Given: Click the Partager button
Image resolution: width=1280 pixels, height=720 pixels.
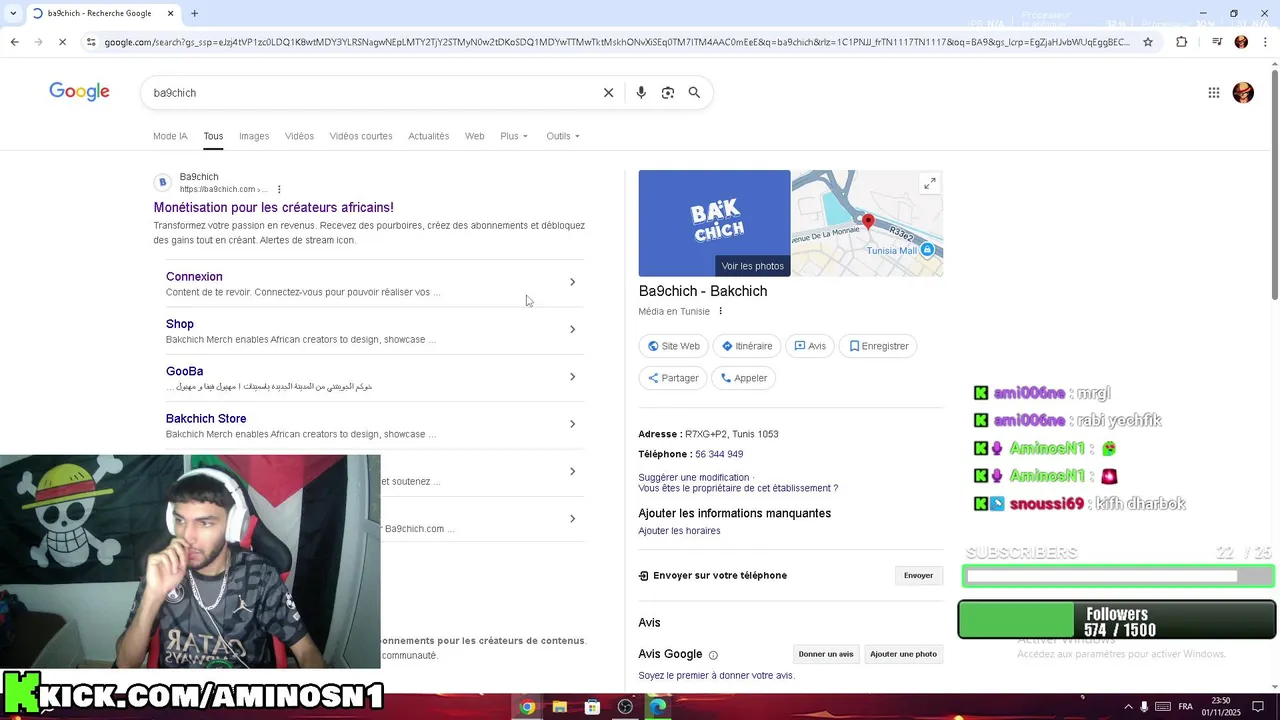Looking at the screenshot, I should pyautogui.click(x=673, y=378).
